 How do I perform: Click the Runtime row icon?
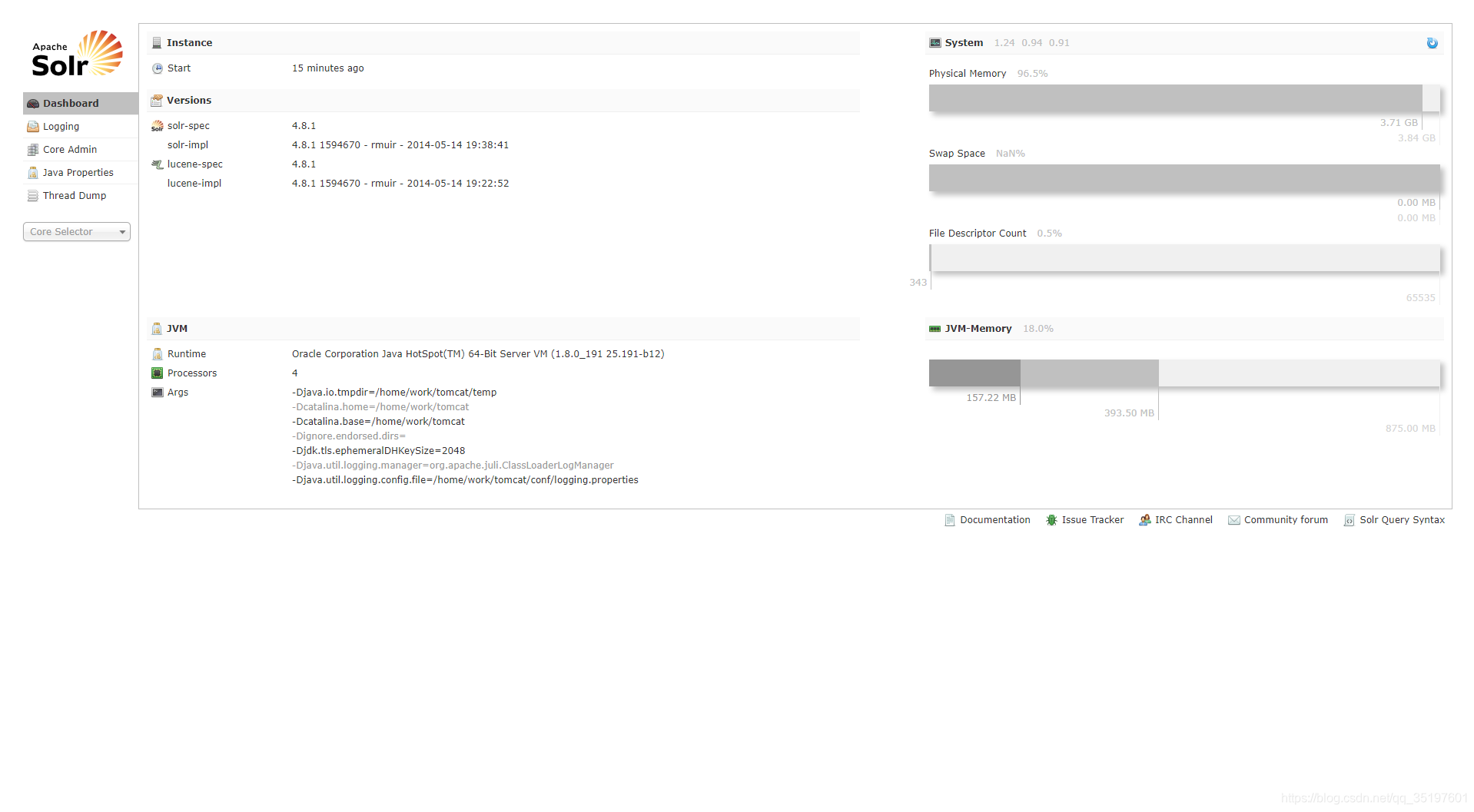158,354
